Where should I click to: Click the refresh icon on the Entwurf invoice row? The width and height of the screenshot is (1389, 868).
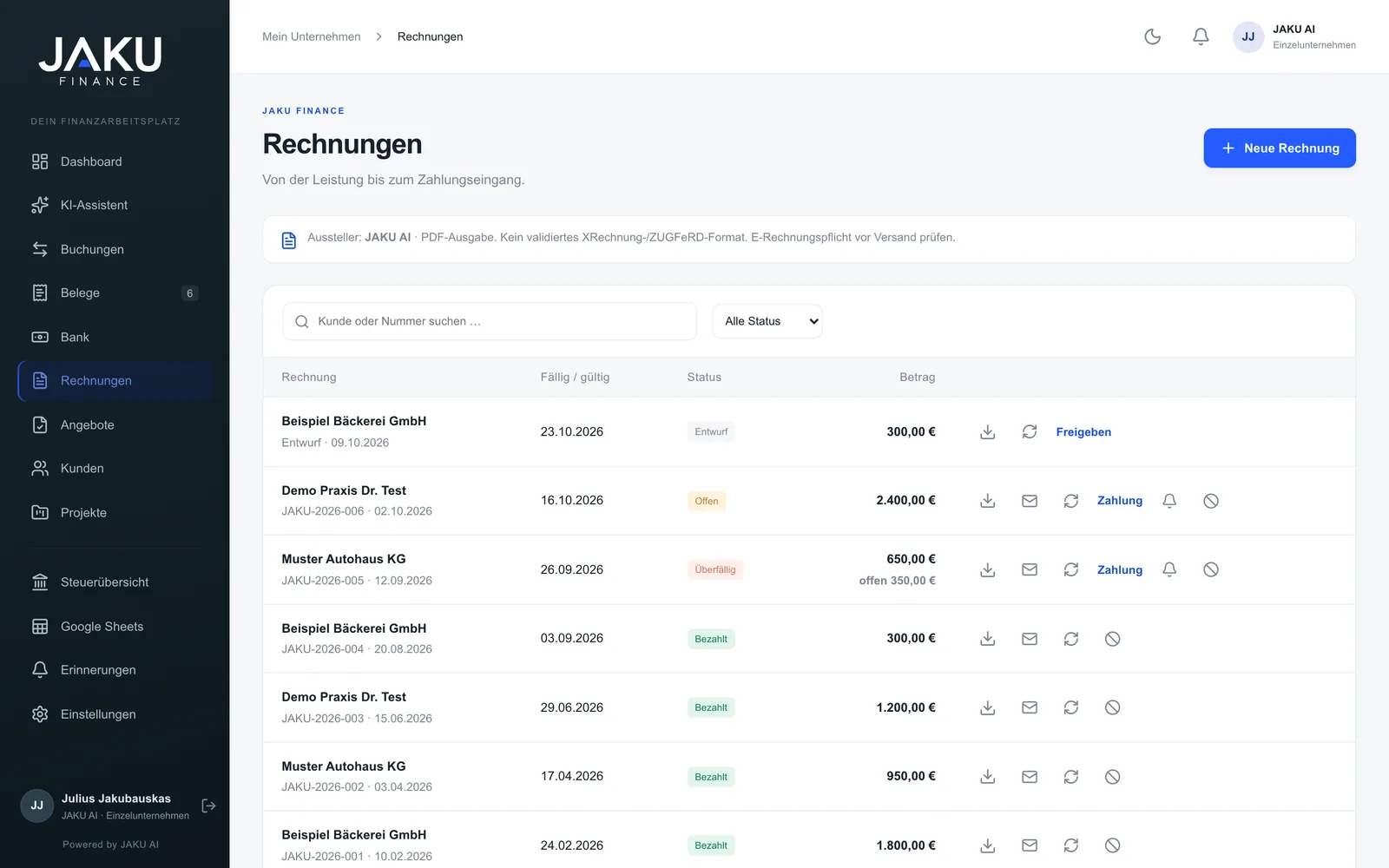pos(1030,431)
